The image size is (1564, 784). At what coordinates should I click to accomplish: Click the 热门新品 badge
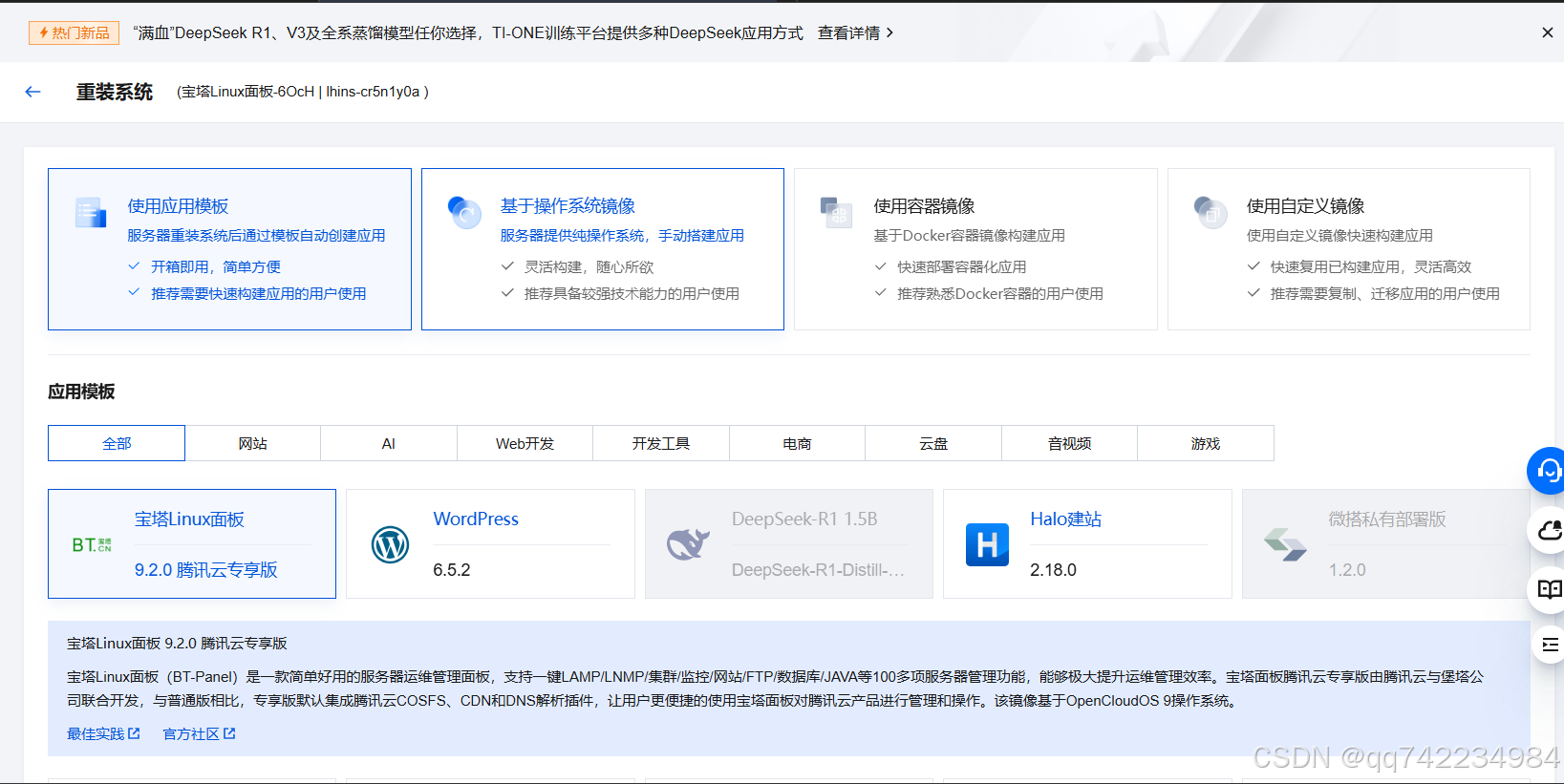75,32
